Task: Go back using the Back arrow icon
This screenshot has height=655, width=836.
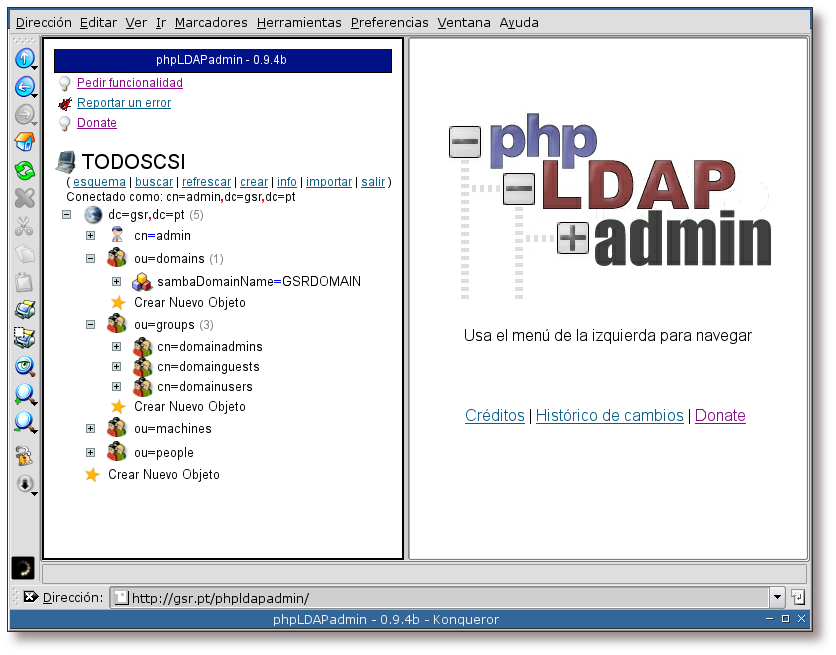Action: coord(24,87)
